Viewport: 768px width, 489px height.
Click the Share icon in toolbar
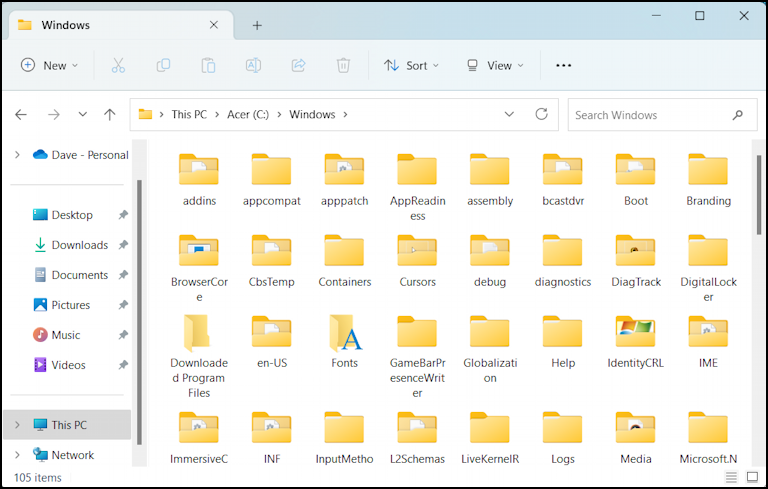pos(298,65)
